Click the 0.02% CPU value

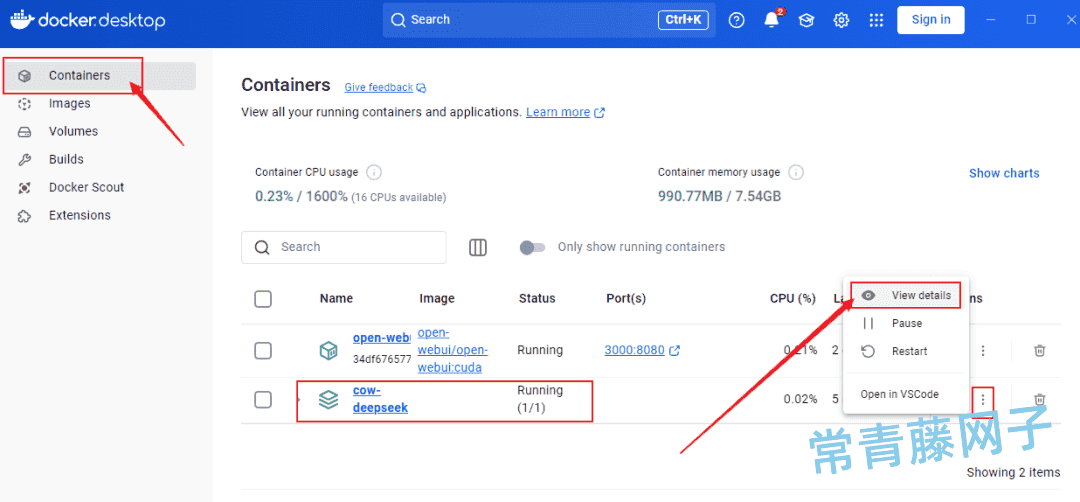click(x=801, y=399)
